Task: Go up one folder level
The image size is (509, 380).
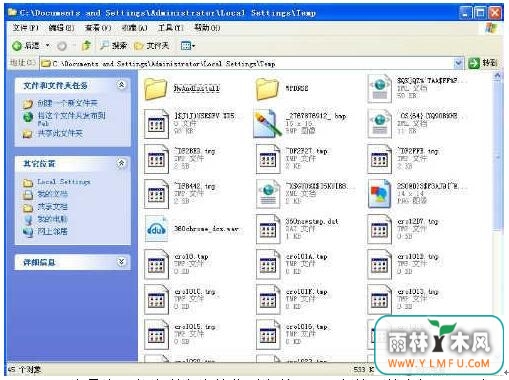Action: pos(86,45)
